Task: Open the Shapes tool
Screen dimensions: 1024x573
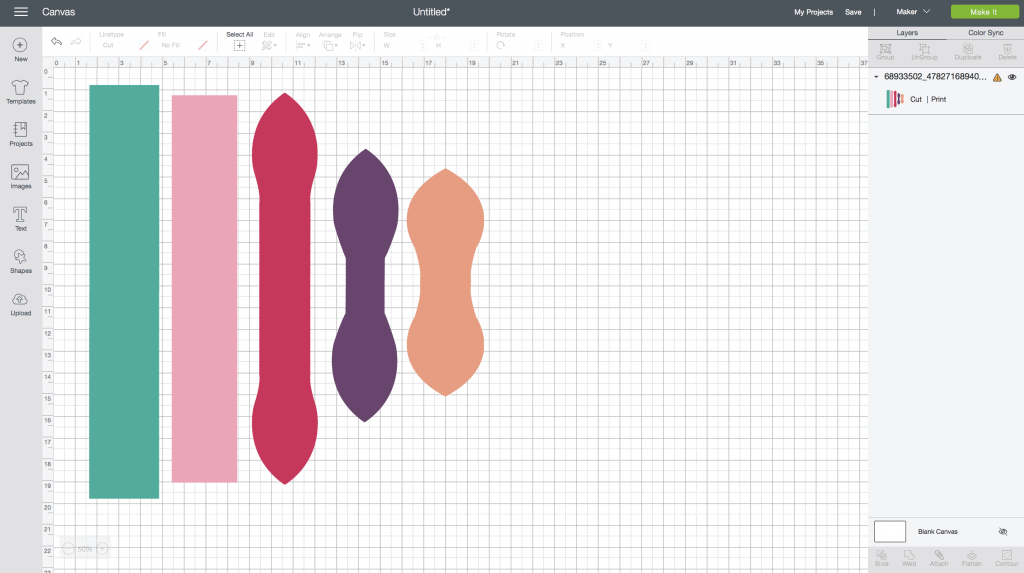Action: pyautogui.click(x=20, y=258)
